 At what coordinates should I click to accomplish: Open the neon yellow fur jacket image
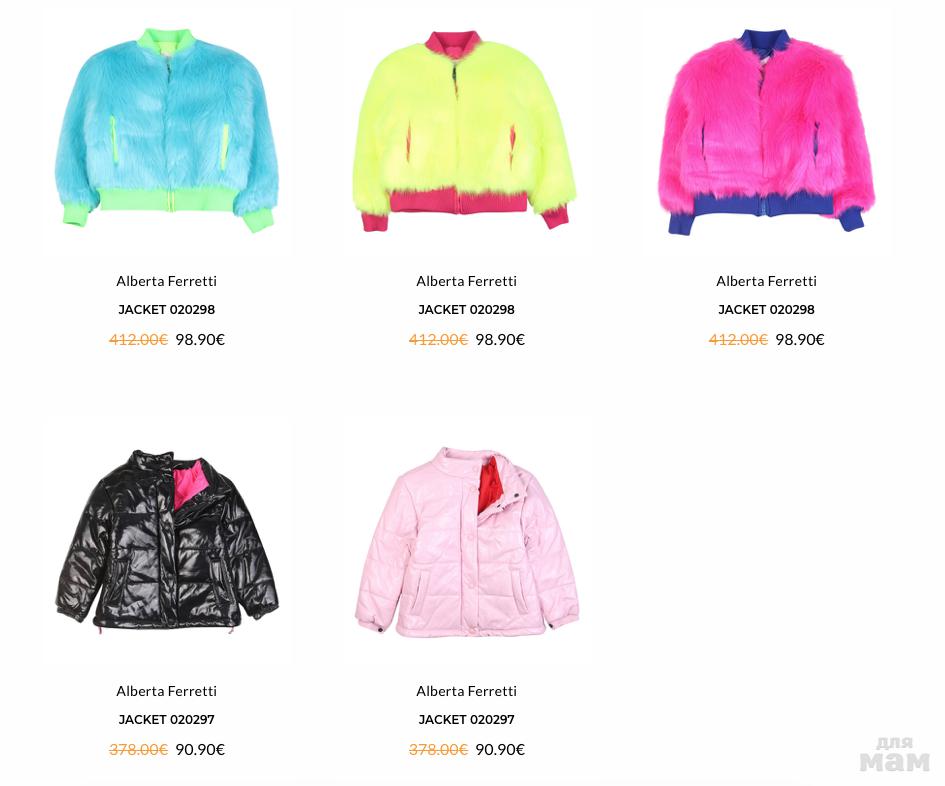(x=465, y=130)
